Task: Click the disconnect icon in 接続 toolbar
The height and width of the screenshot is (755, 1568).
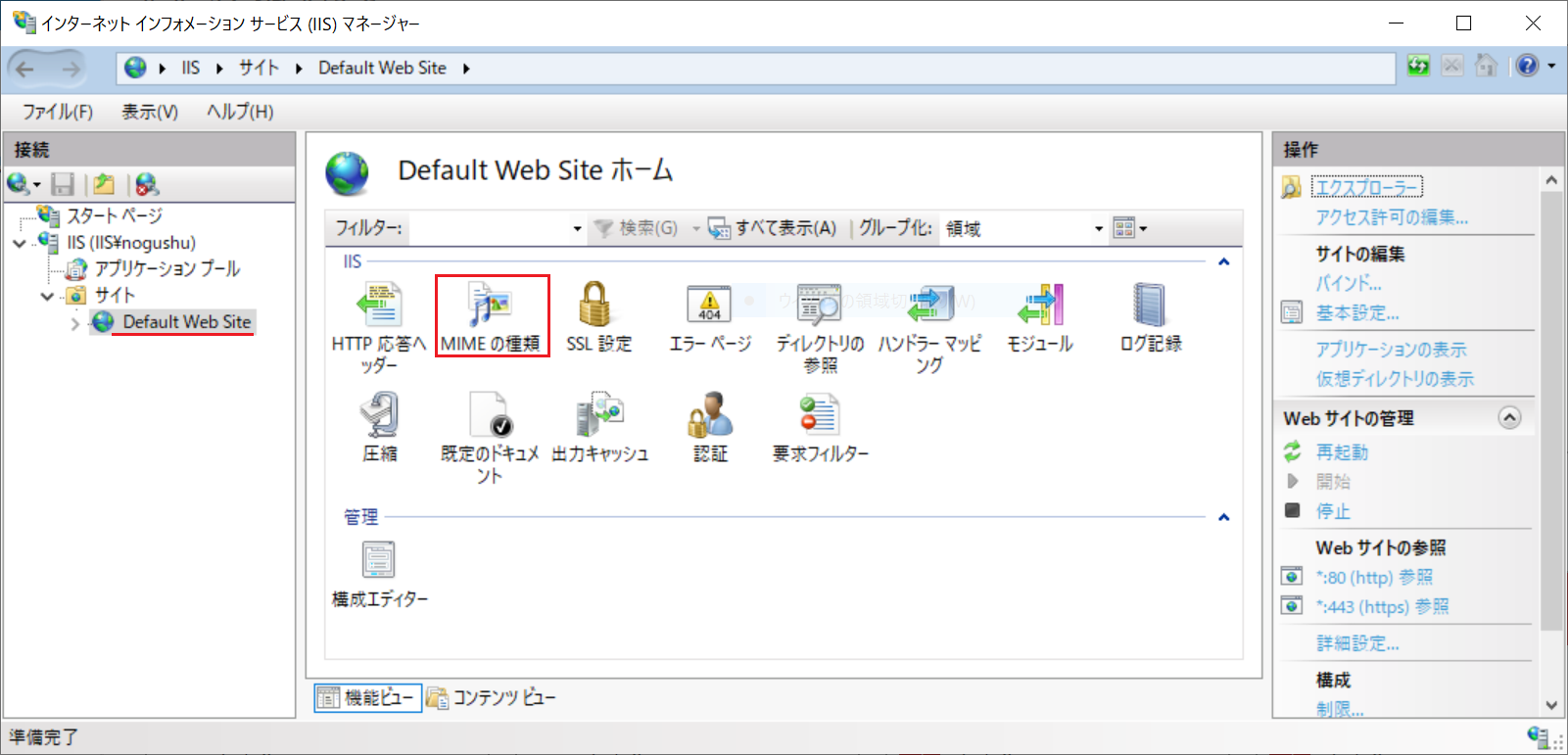Action: click(x=147, y=183)
